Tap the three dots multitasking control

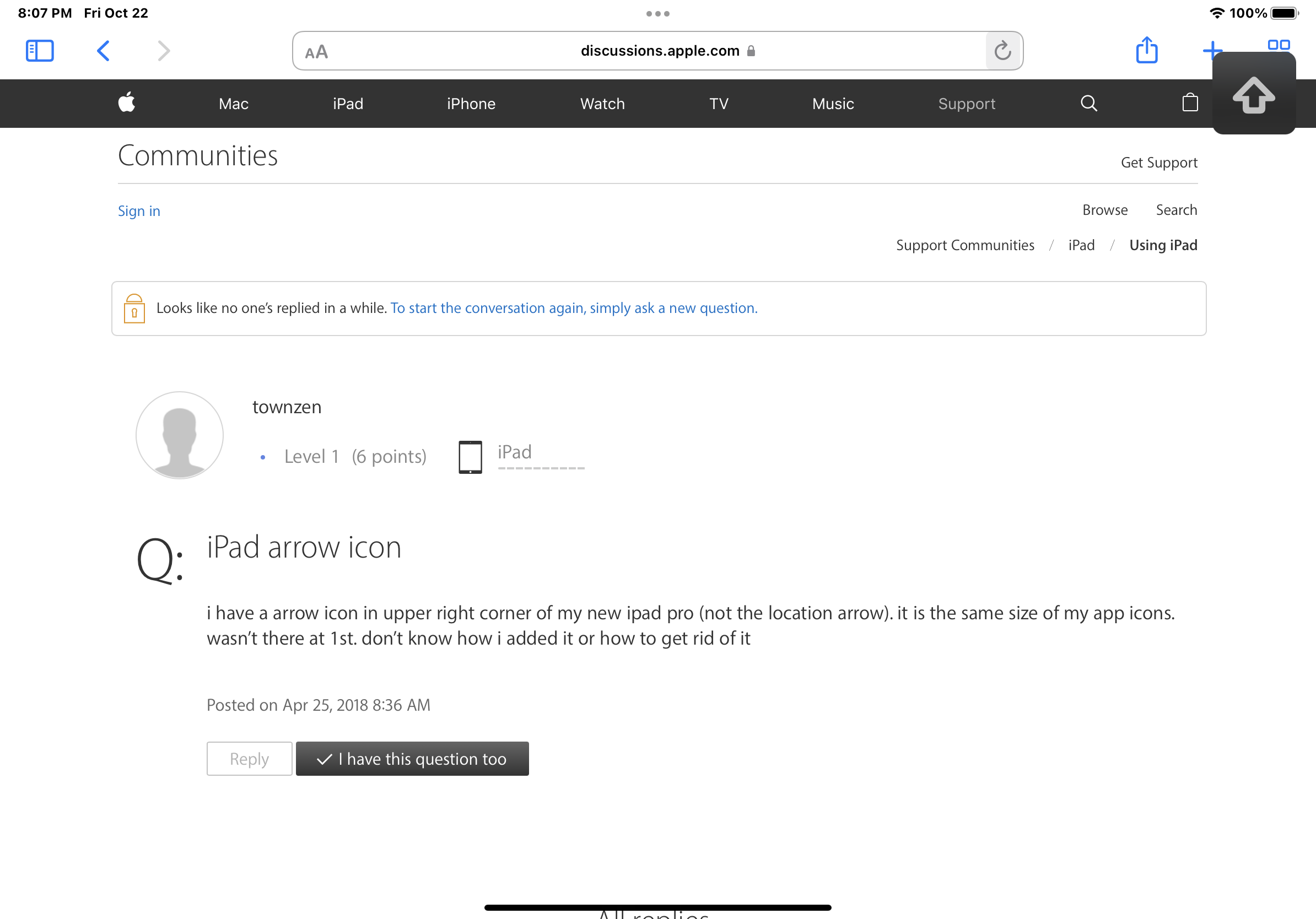[657, 13]
